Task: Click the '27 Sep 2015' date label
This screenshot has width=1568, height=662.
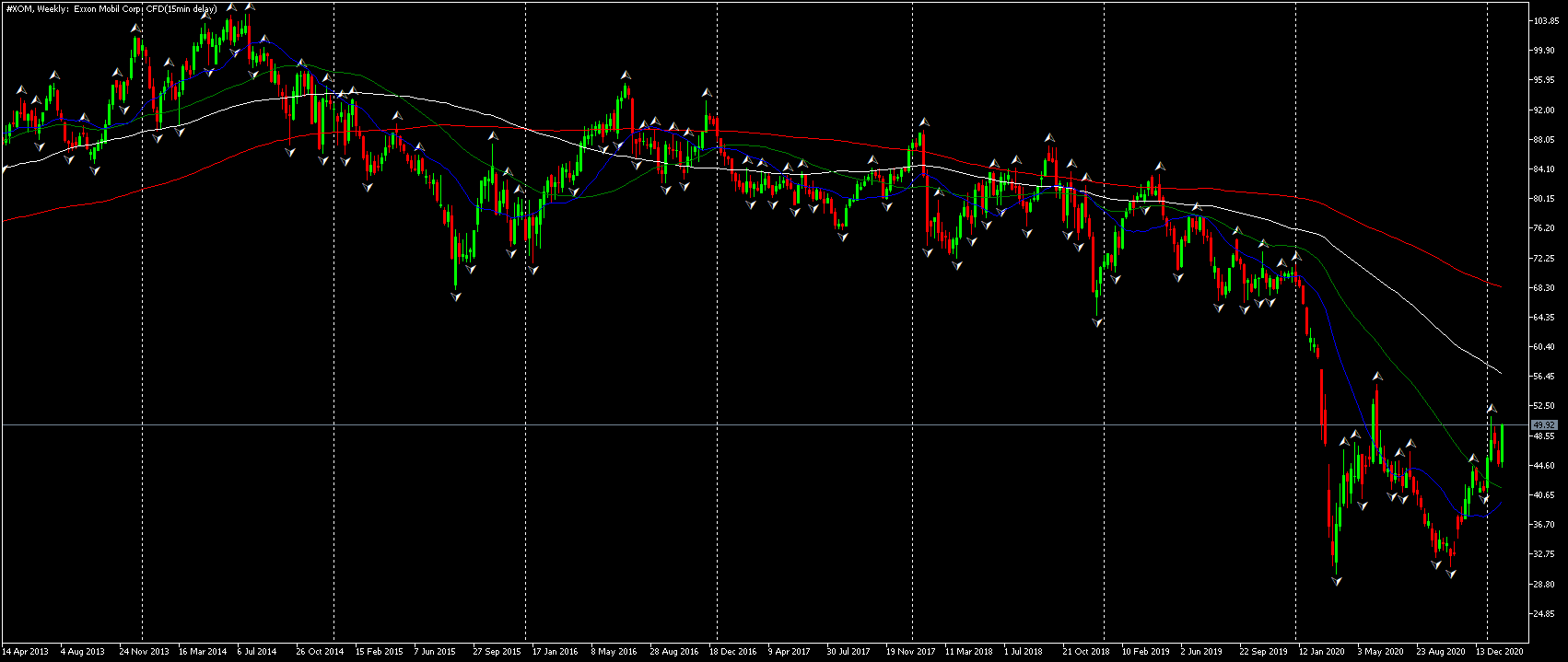Action: (x=497, y=652)
